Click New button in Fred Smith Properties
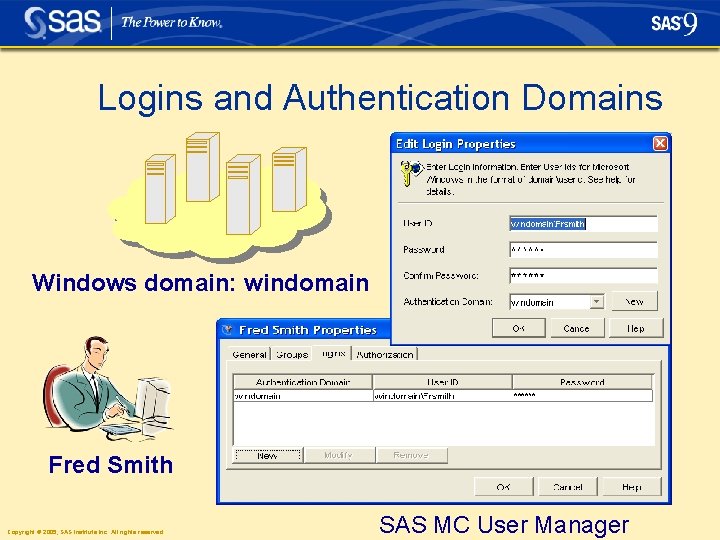 pyautogui.click(x=267, y=455)
